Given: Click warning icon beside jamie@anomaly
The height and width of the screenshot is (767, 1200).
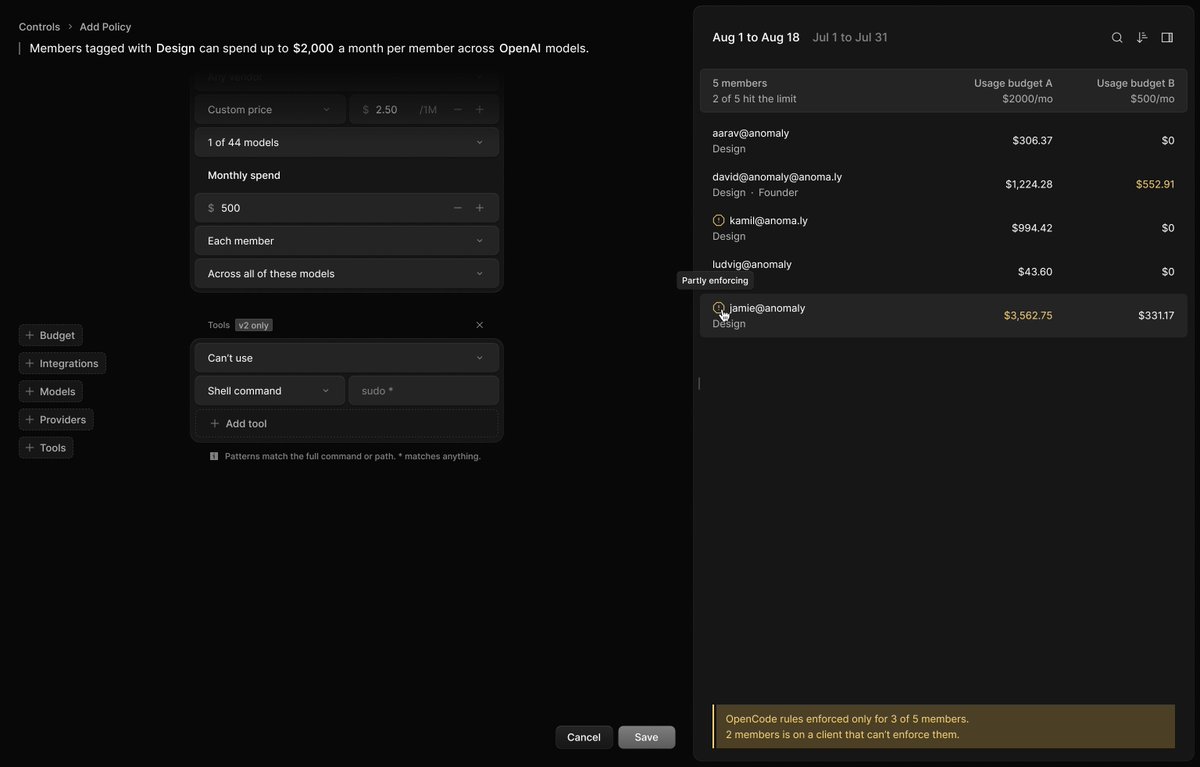Looking at the screenshot, I should click(718, 308).
